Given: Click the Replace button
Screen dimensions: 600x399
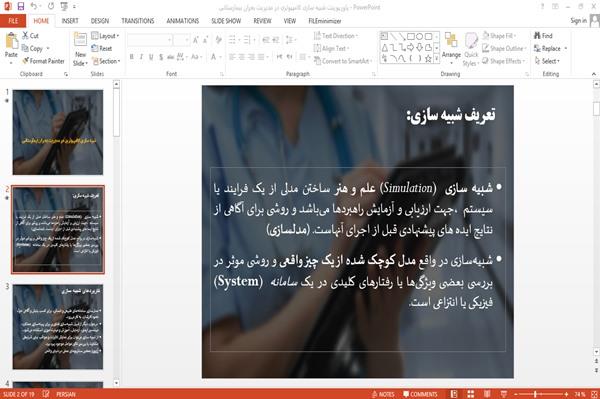Looking at the screenshot, I should coord(551,48).
